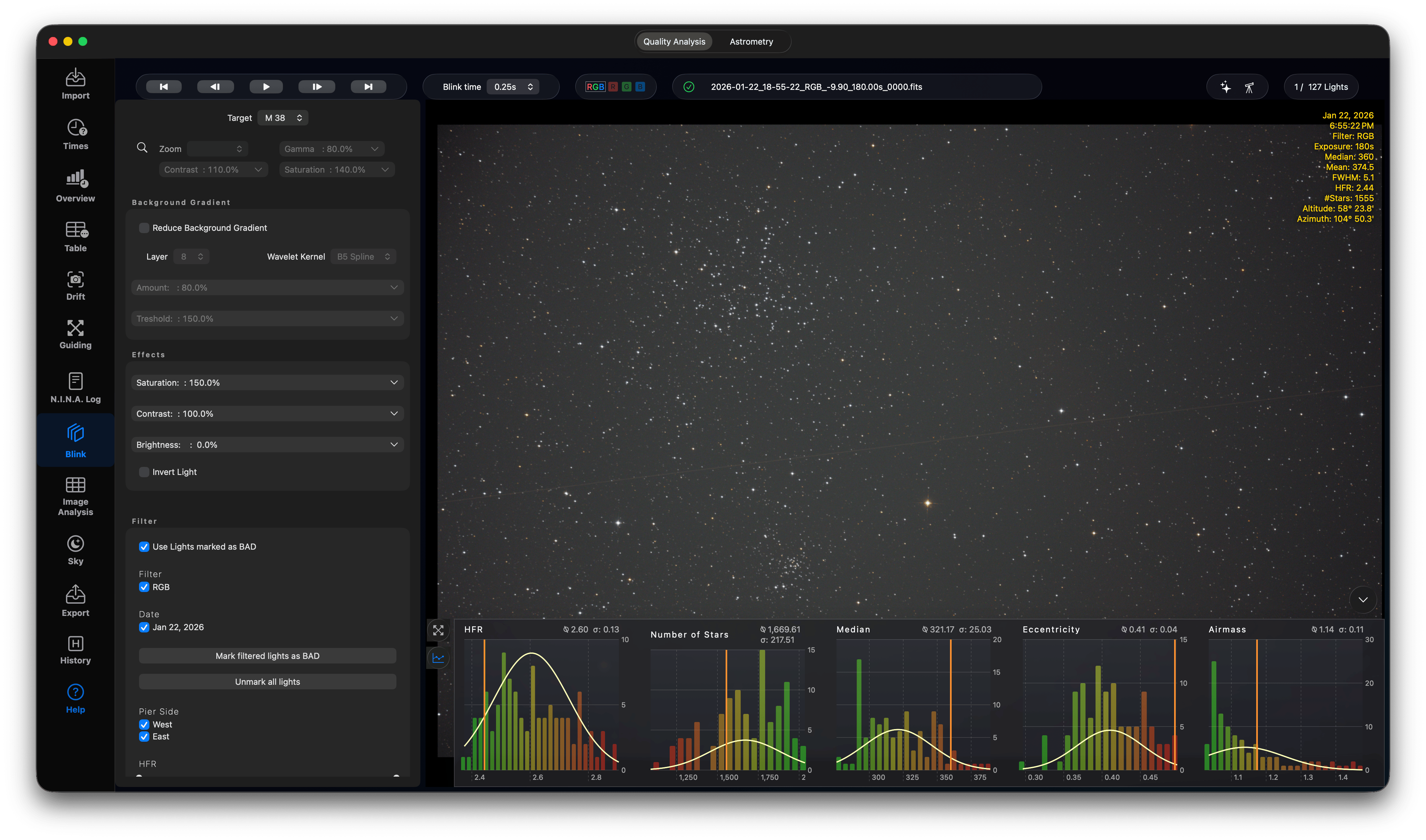The width and height of the screenshot is (1426, 840).
Task: Expand the Brightness 0.0% control
Action: tap(267, 444)
